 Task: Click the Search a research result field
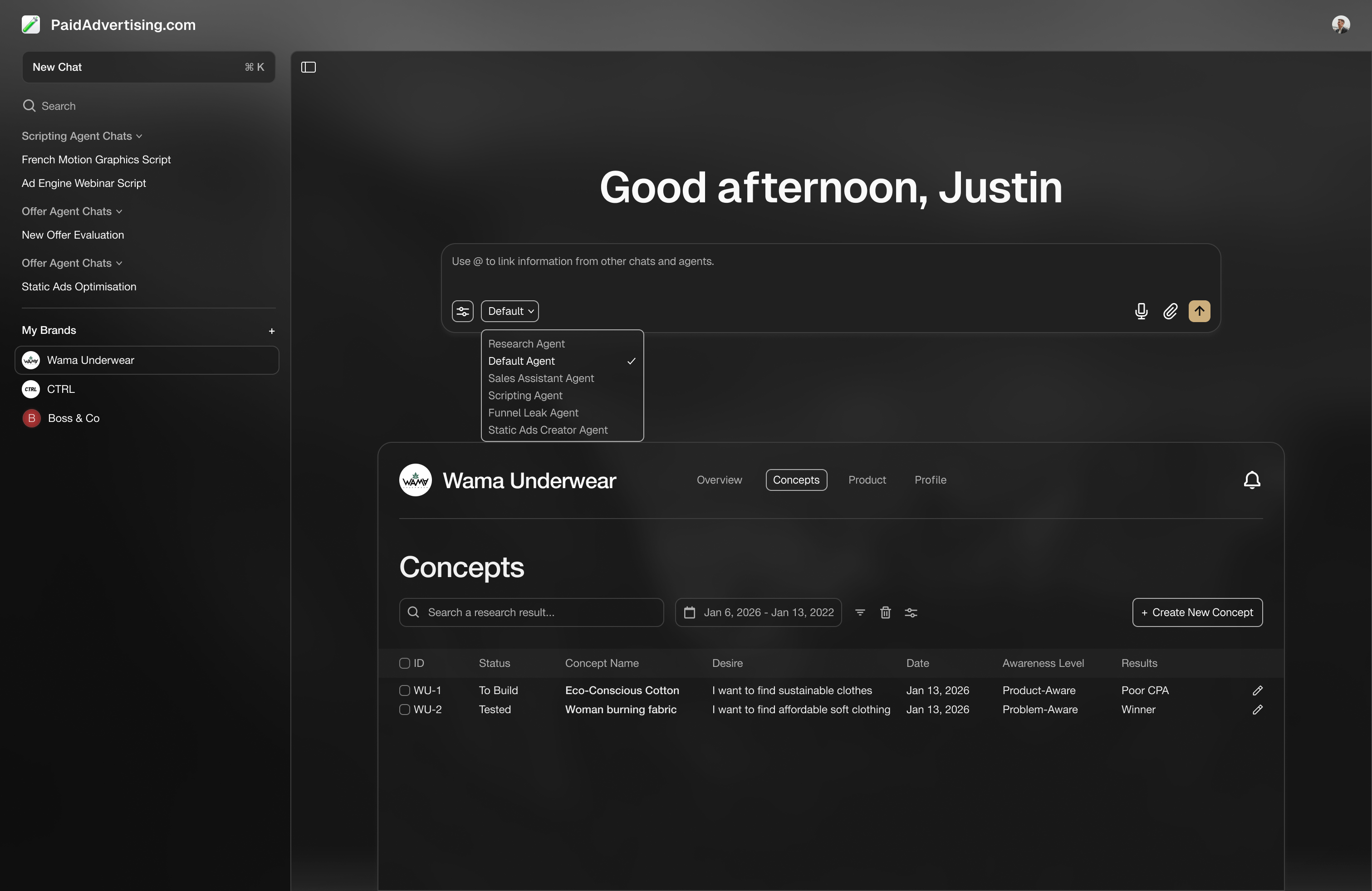[x=531, y=612]
